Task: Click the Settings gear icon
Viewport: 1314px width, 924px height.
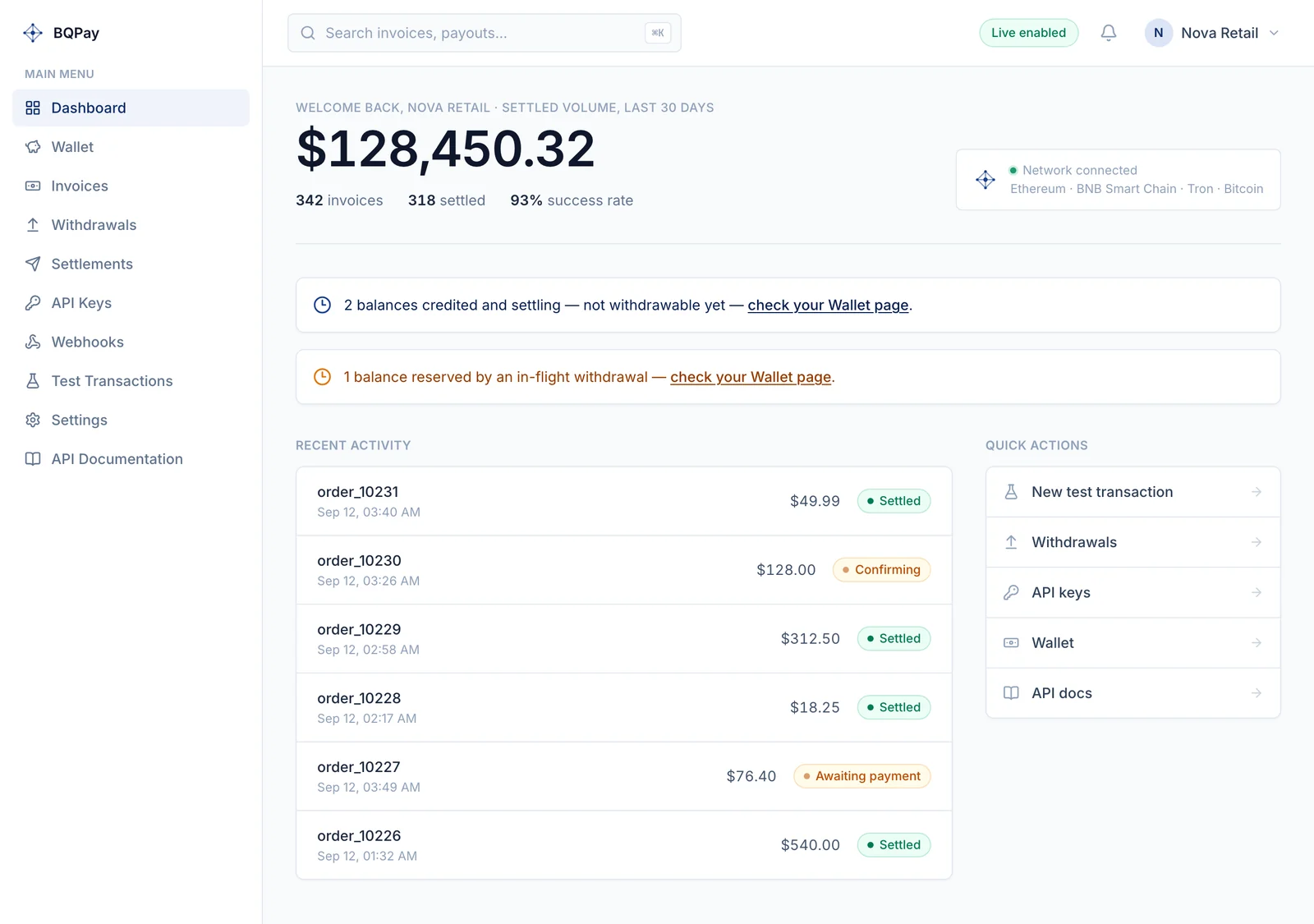Action: point(33,421)
